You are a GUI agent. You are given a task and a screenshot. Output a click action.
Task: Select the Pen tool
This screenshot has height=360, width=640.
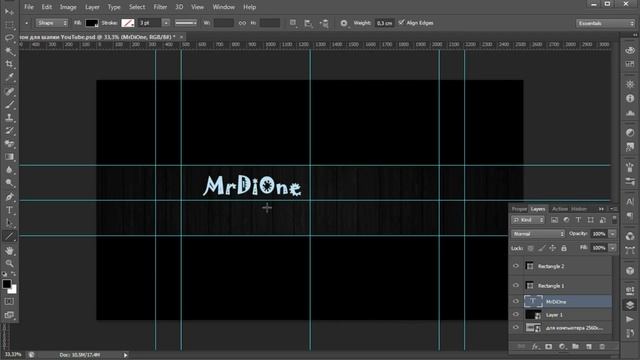click(x=9, y=197)
